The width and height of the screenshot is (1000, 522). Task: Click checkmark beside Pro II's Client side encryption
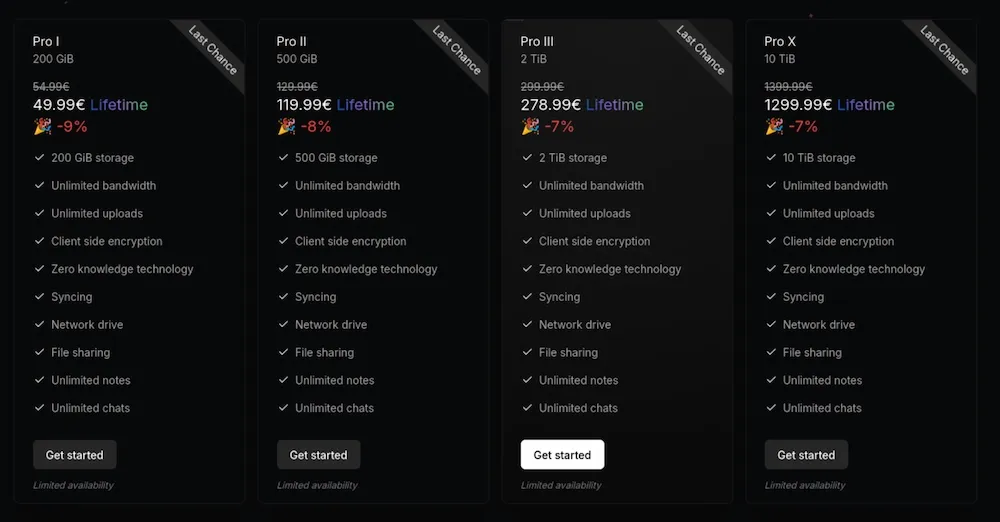[x=284, y=241]
